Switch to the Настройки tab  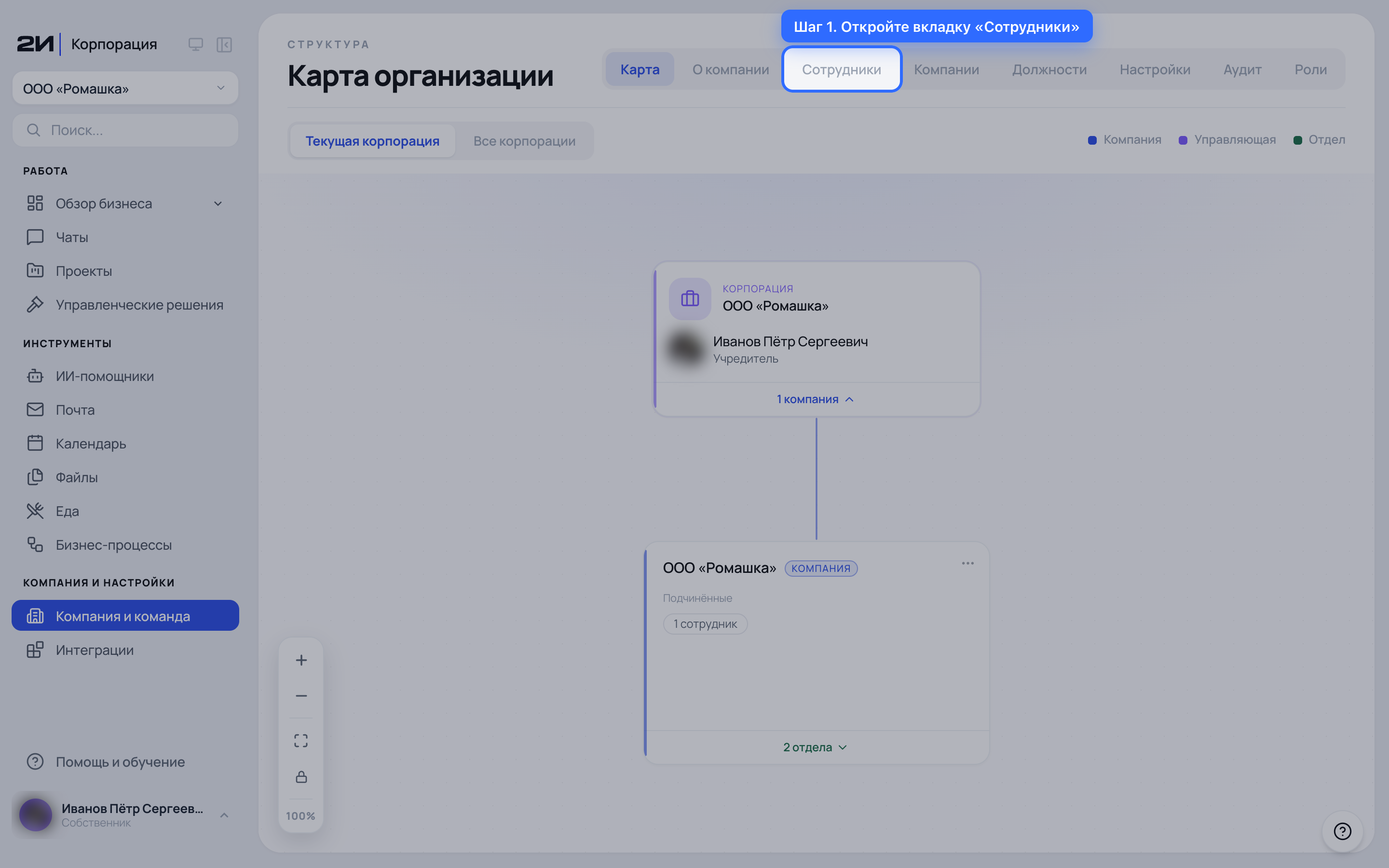1155,69
